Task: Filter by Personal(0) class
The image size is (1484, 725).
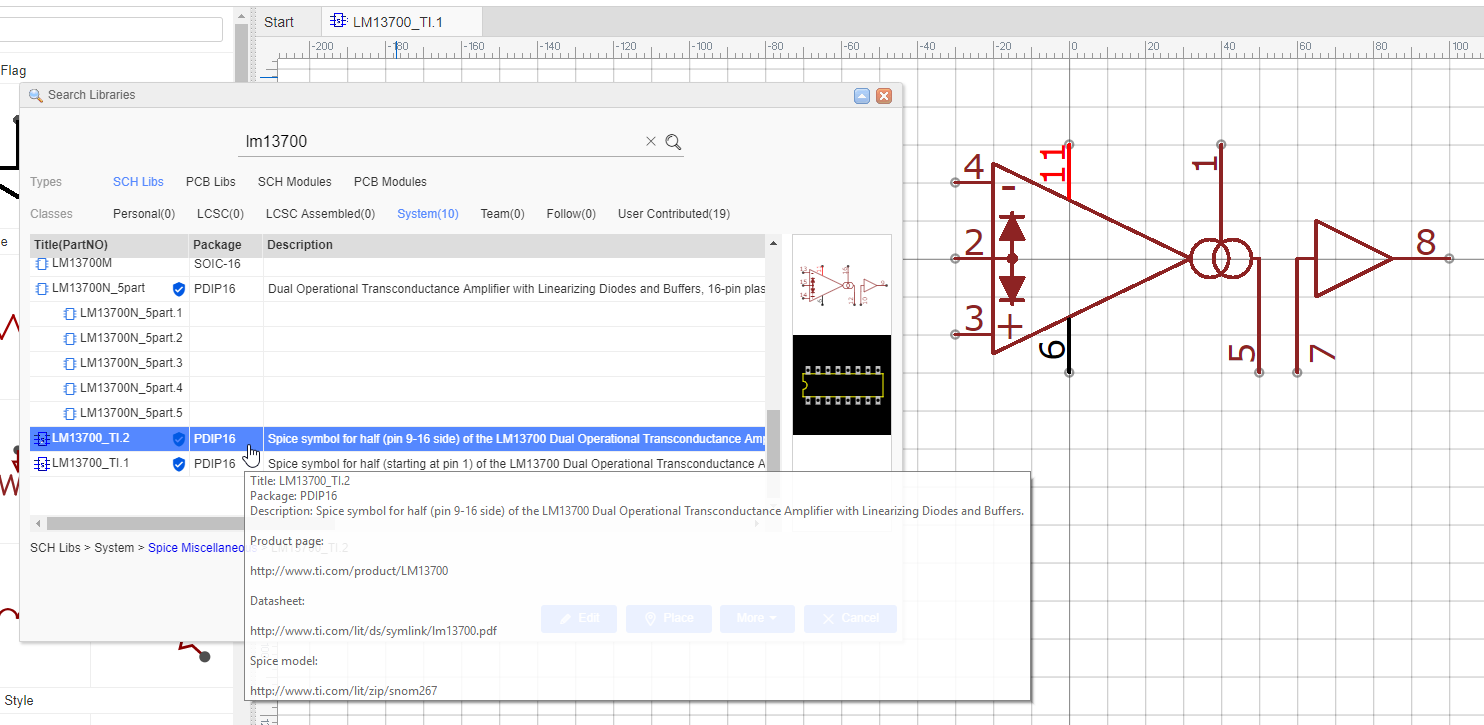Action: pyautogui.click(x=144, y=214)
